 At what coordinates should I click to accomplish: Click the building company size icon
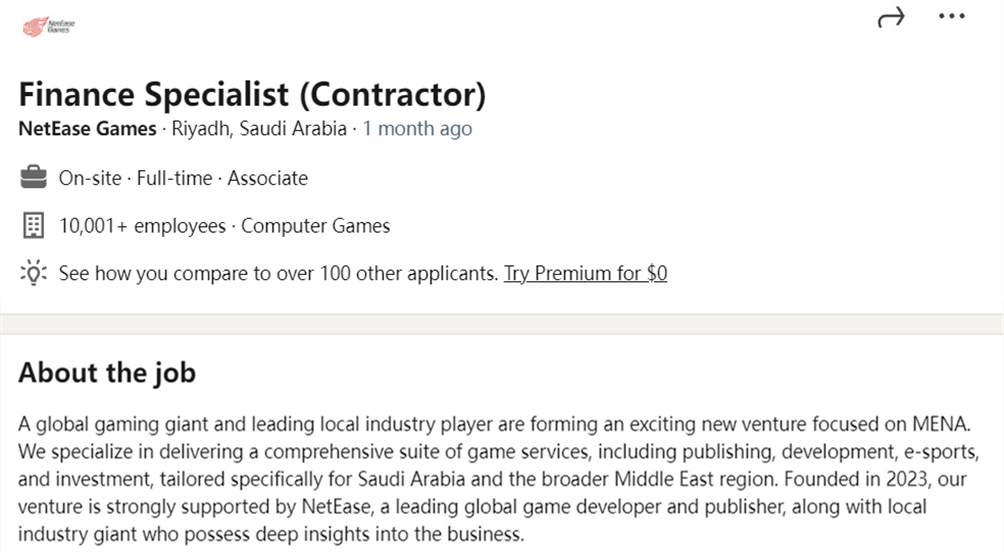pos(33,225)
